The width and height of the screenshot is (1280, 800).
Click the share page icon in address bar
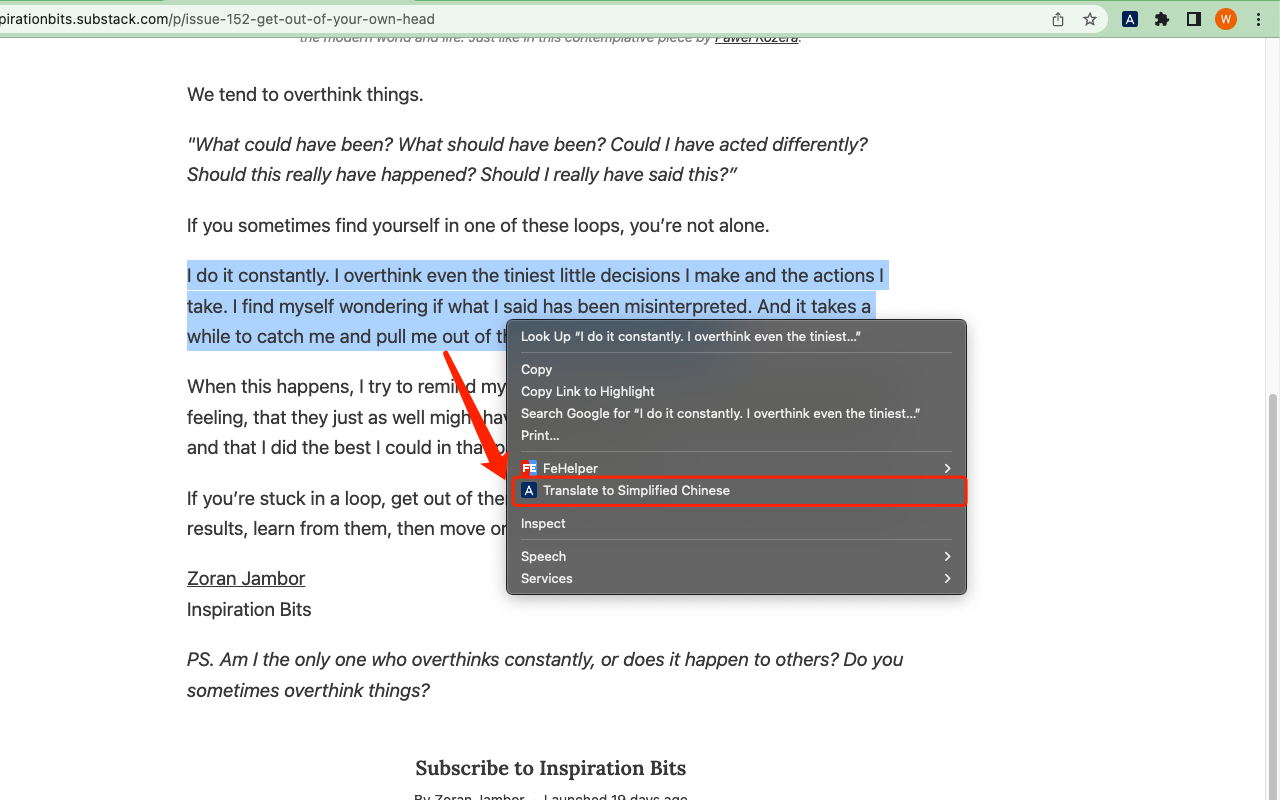[1058, 19]
